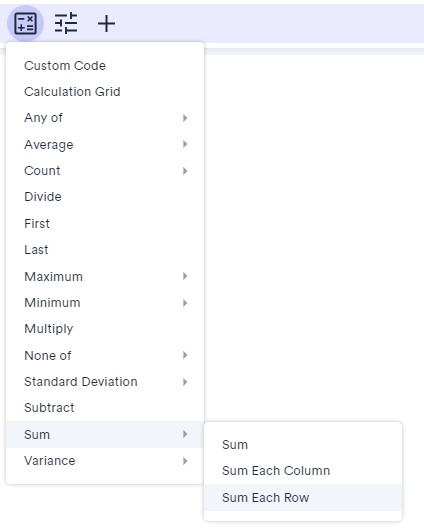
Task: Choose the First calculation
Action: [x=105, y=223]
